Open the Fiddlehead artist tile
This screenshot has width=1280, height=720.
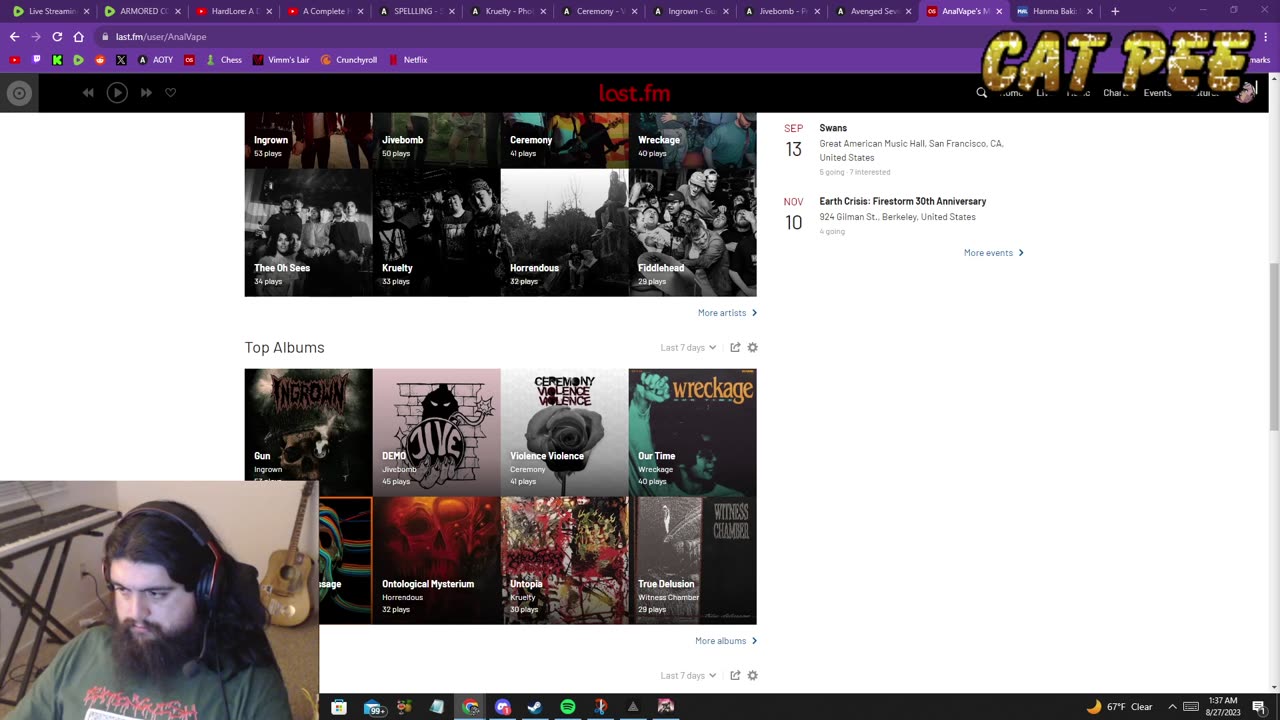pyautogui.click(x=692, y=232)
